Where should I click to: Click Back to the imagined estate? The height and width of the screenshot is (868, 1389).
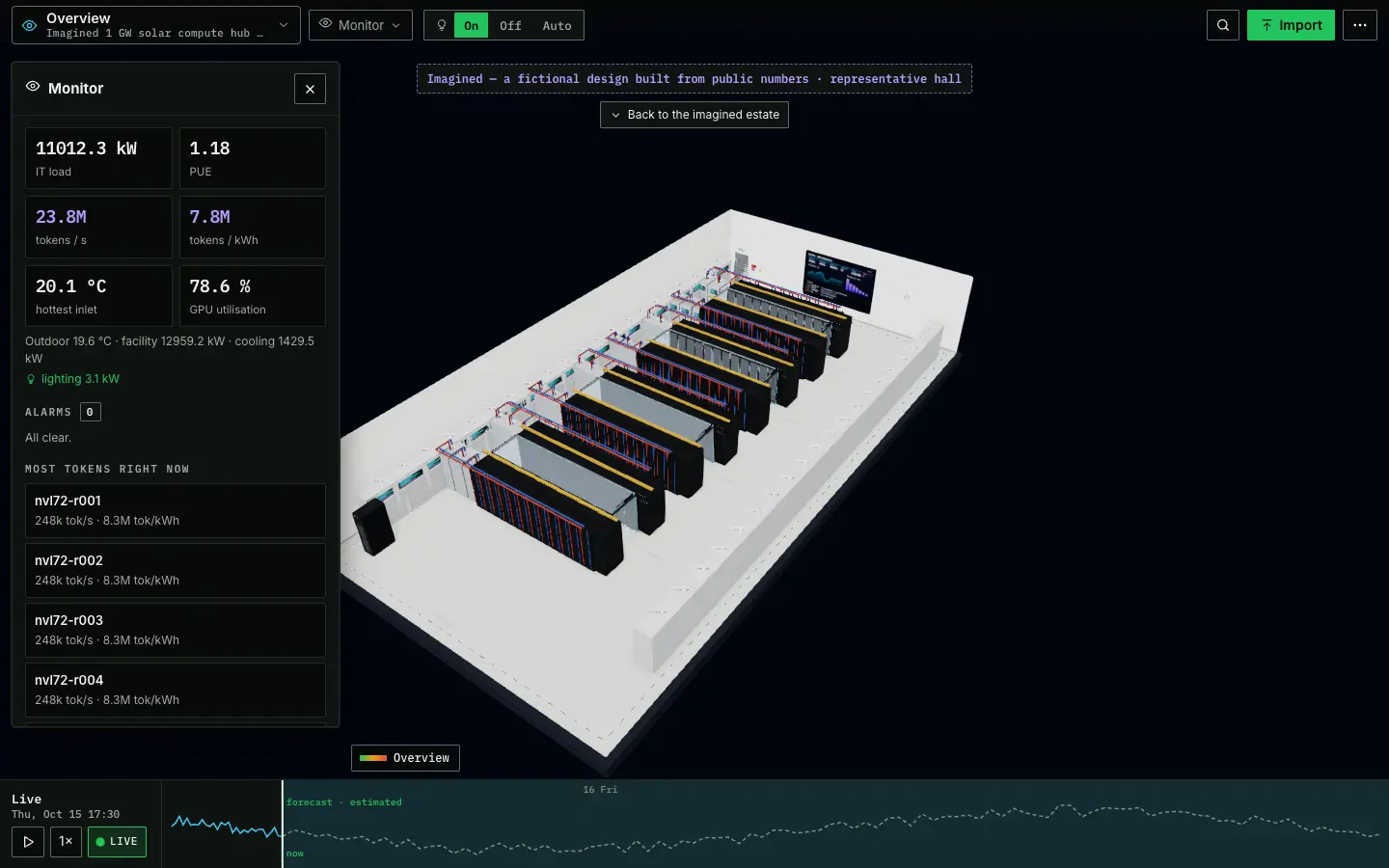click(694, 115)
